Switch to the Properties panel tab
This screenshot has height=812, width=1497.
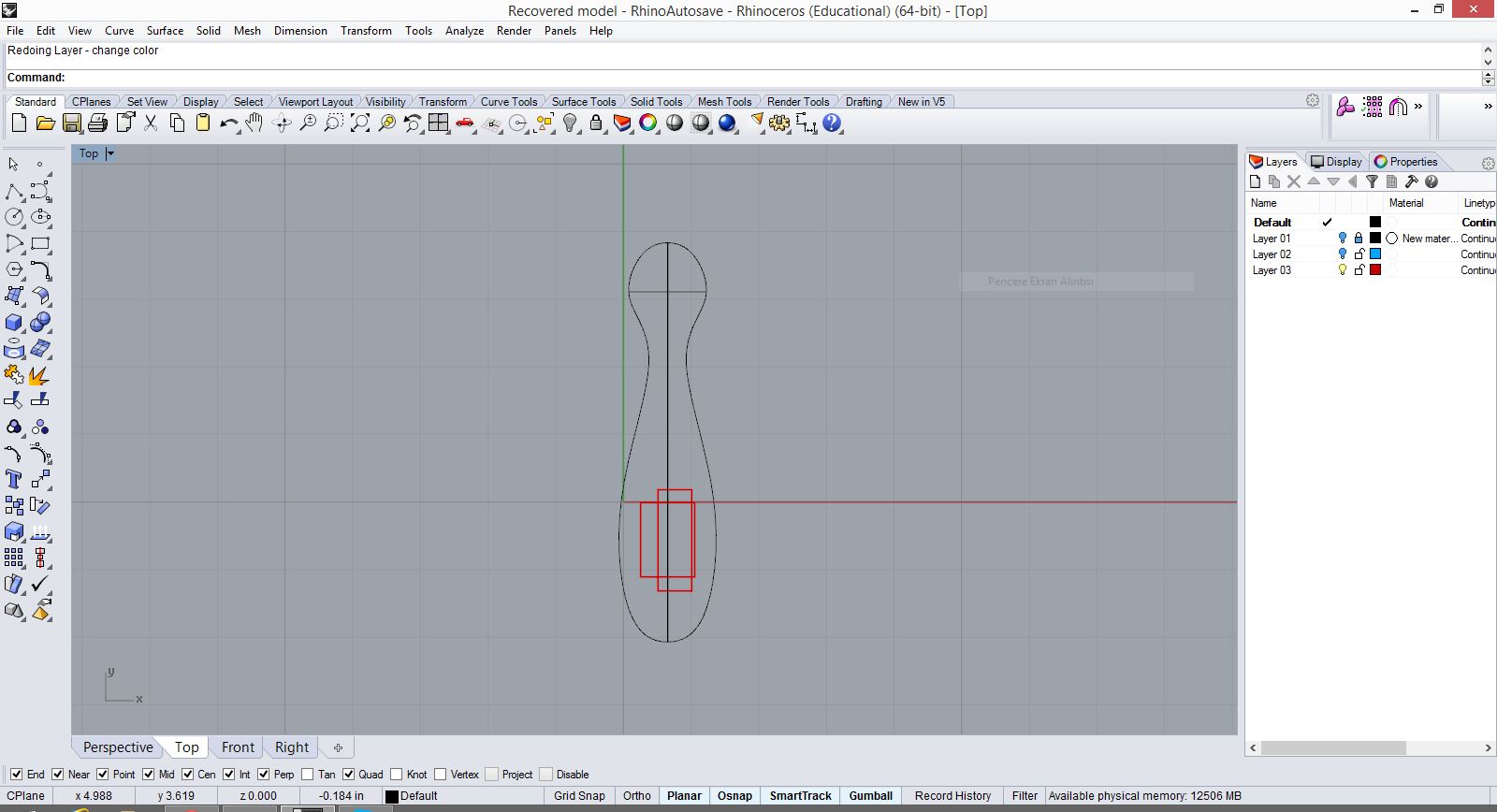(x=1406, y=162)
